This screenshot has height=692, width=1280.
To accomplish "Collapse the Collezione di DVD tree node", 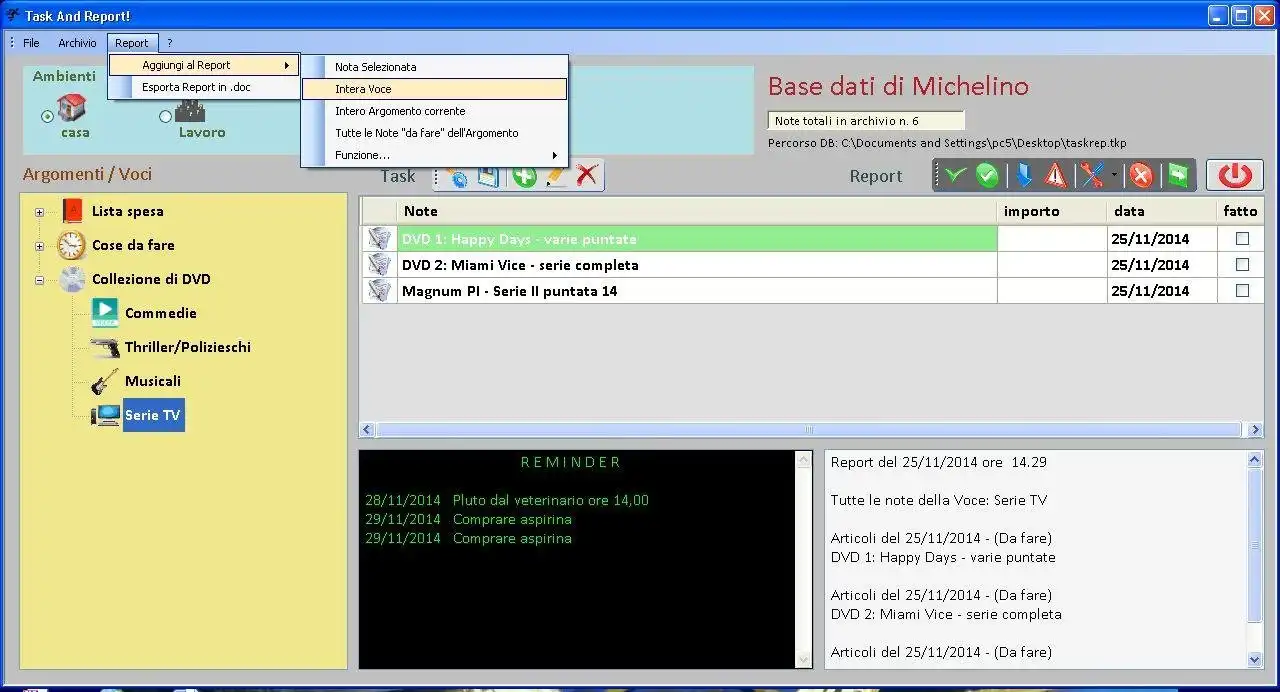I will point(40,280).
